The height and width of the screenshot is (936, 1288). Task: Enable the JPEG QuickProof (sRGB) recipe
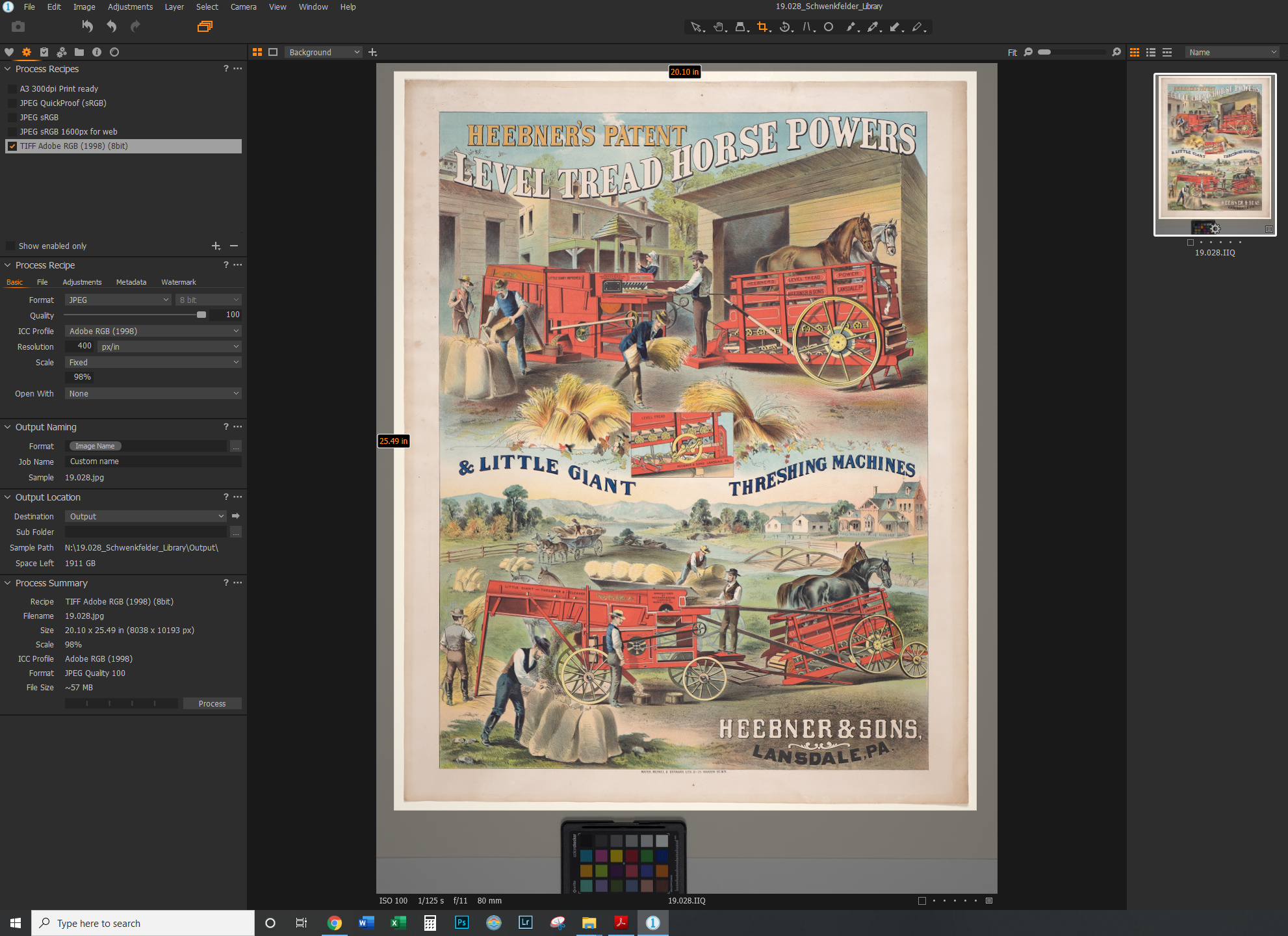tap(12, 103)
